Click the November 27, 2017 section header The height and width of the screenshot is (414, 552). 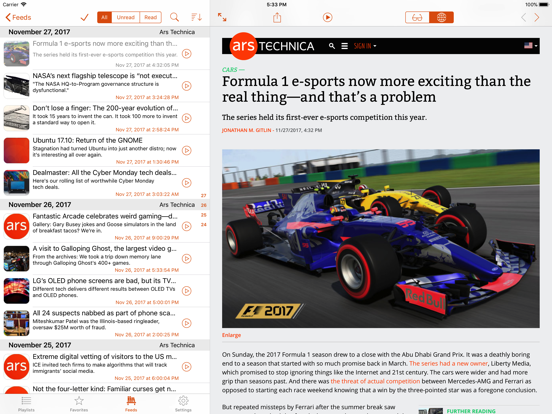(105, 32)
